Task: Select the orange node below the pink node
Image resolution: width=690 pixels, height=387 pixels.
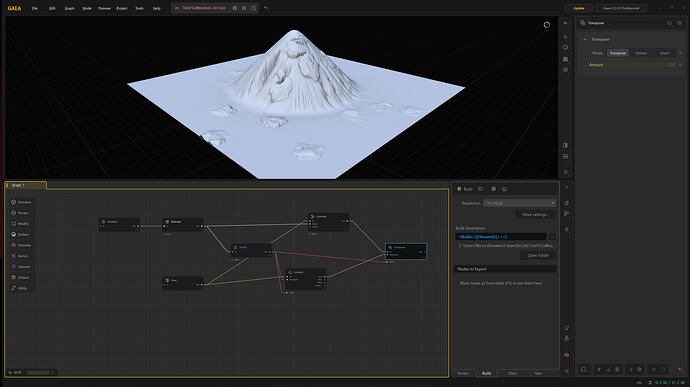Action: pyautogui.click(x=306, y=279)
